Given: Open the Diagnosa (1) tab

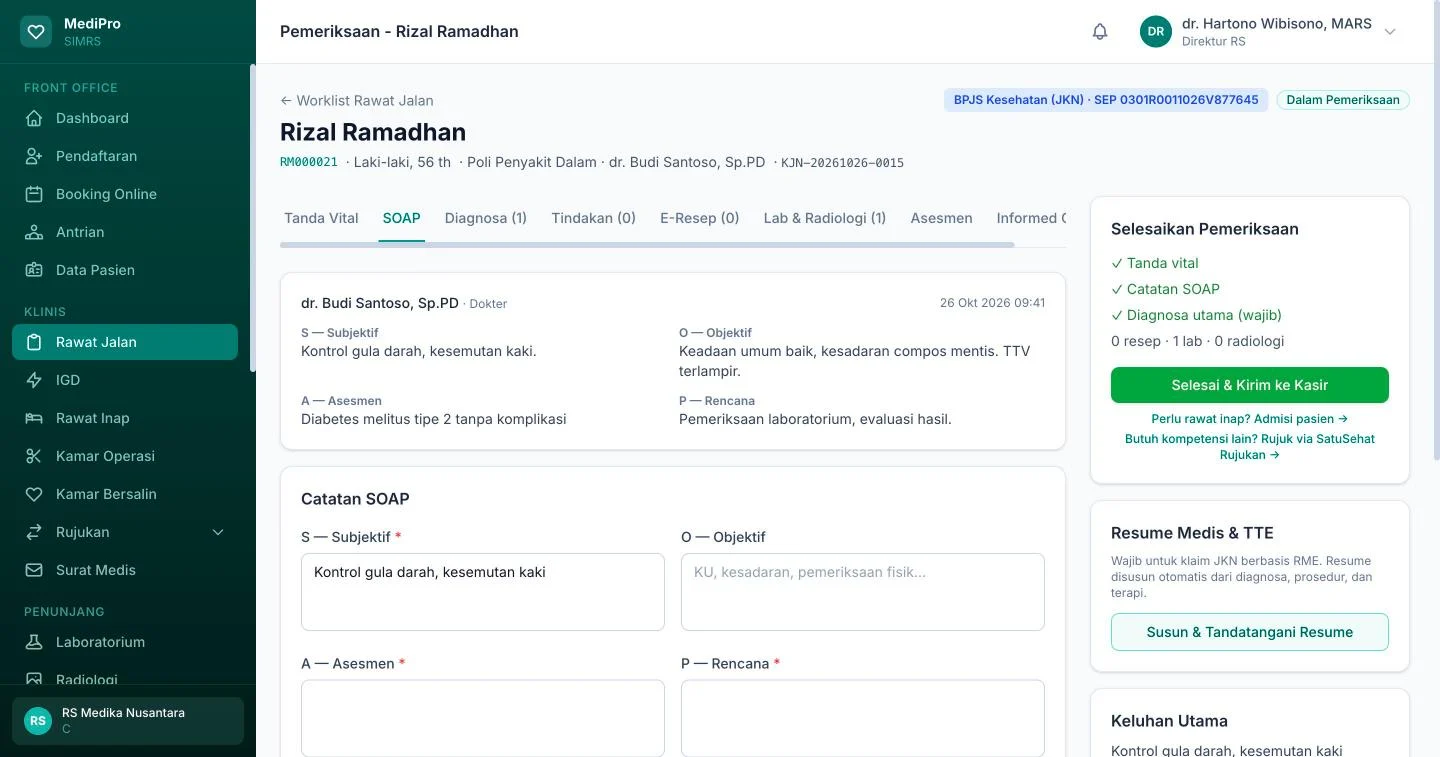Looking at the screenshot, I should [486, 218].
